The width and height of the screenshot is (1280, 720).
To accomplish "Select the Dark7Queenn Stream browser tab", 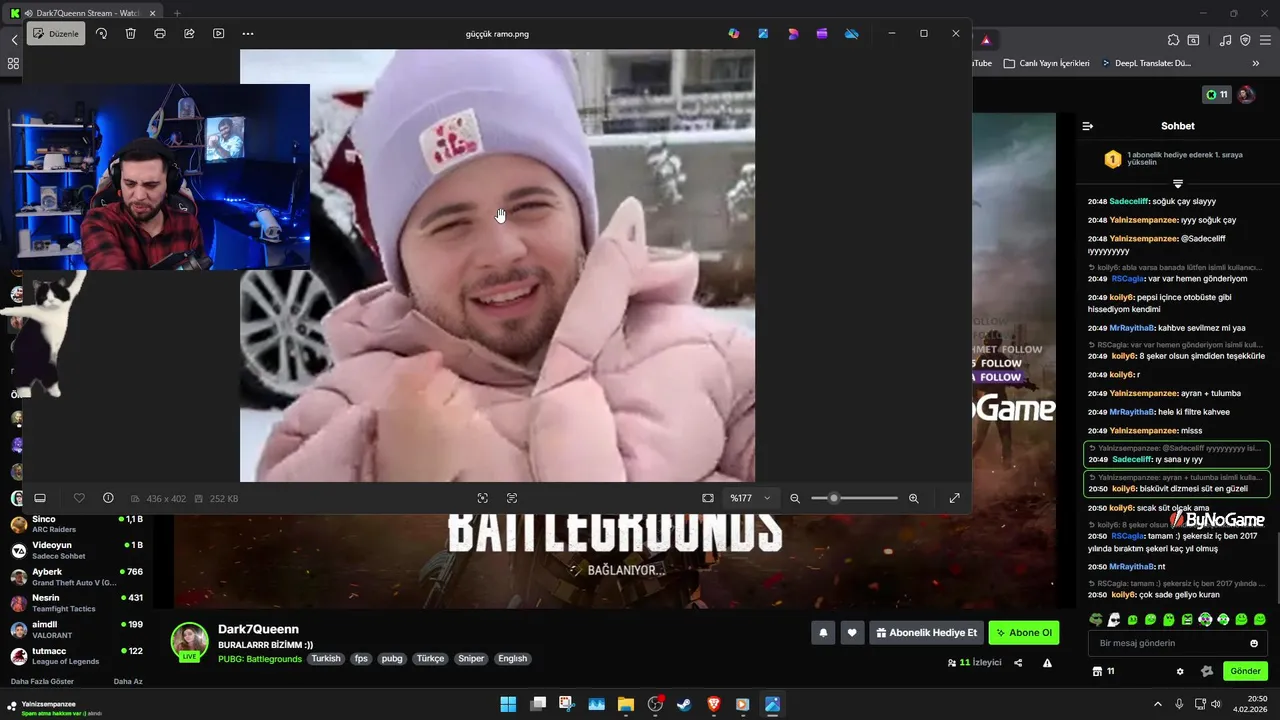I will pyautogui.click(x=84, y=13).
